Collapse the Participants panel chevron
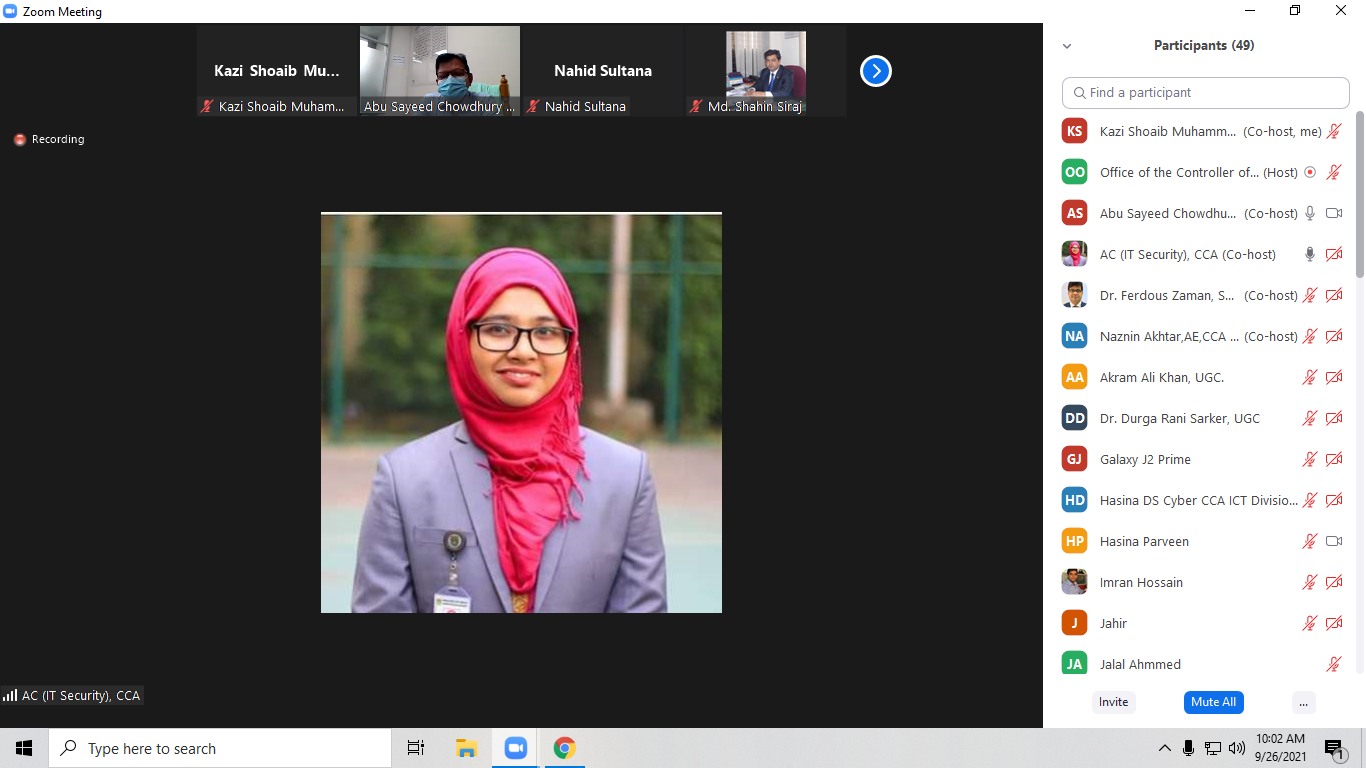The width and height of the screenshot is (1366, 768). click(x=1067, y=46)
